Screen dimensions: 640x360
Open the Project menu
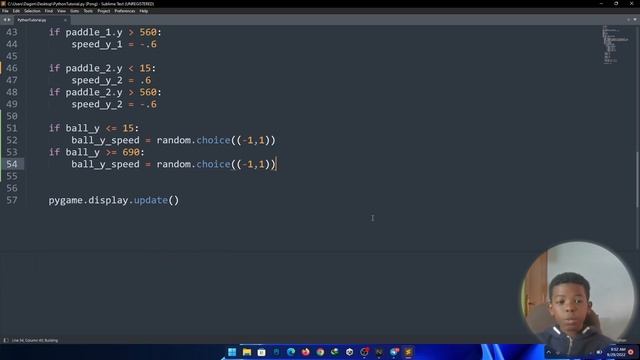[104, 11]
